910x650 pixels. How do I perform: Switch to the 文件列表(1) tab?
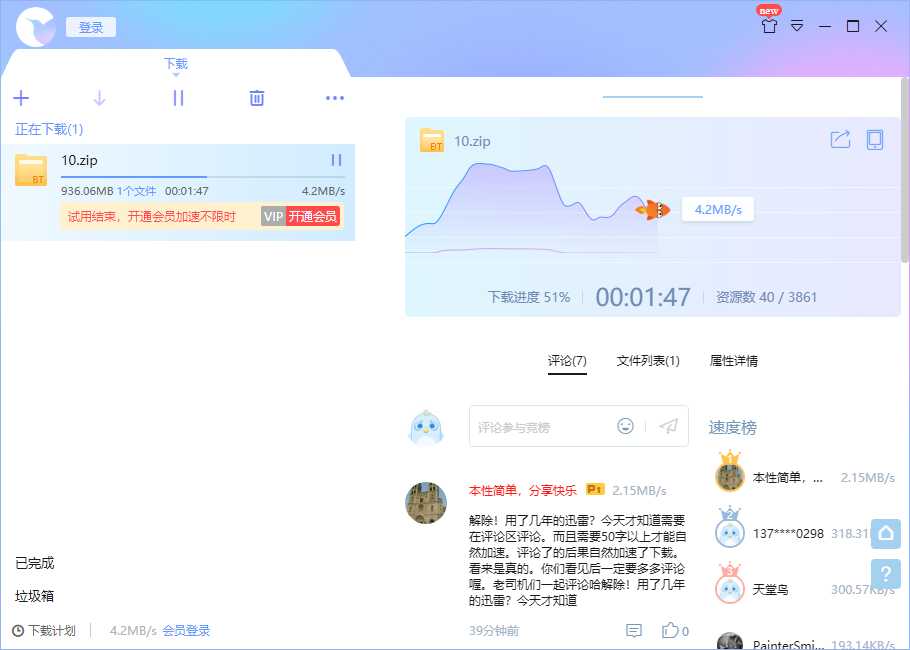pos(648,361)
